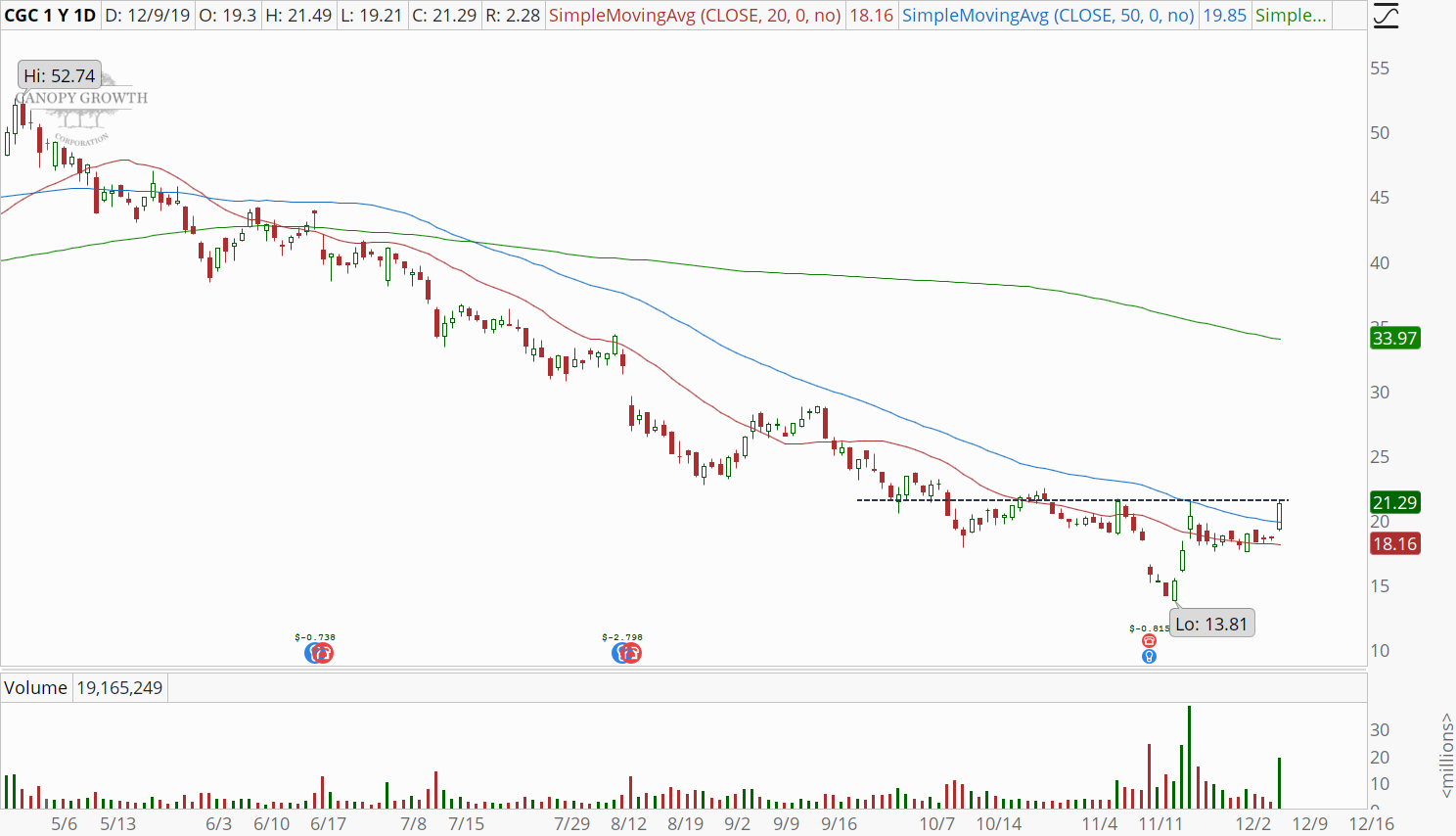Click the D: 12/9/19 date readout
The image size is (1456, 836).
click(x=148, y=16)
